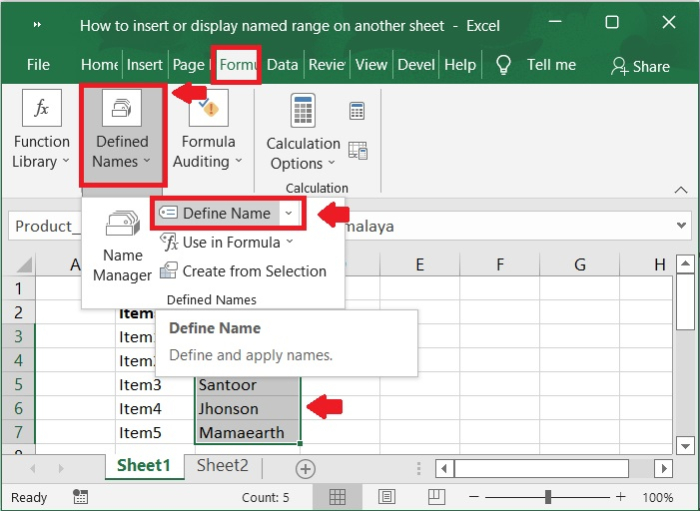Expand the Define Name dropdown arrow

pos(289,213)
